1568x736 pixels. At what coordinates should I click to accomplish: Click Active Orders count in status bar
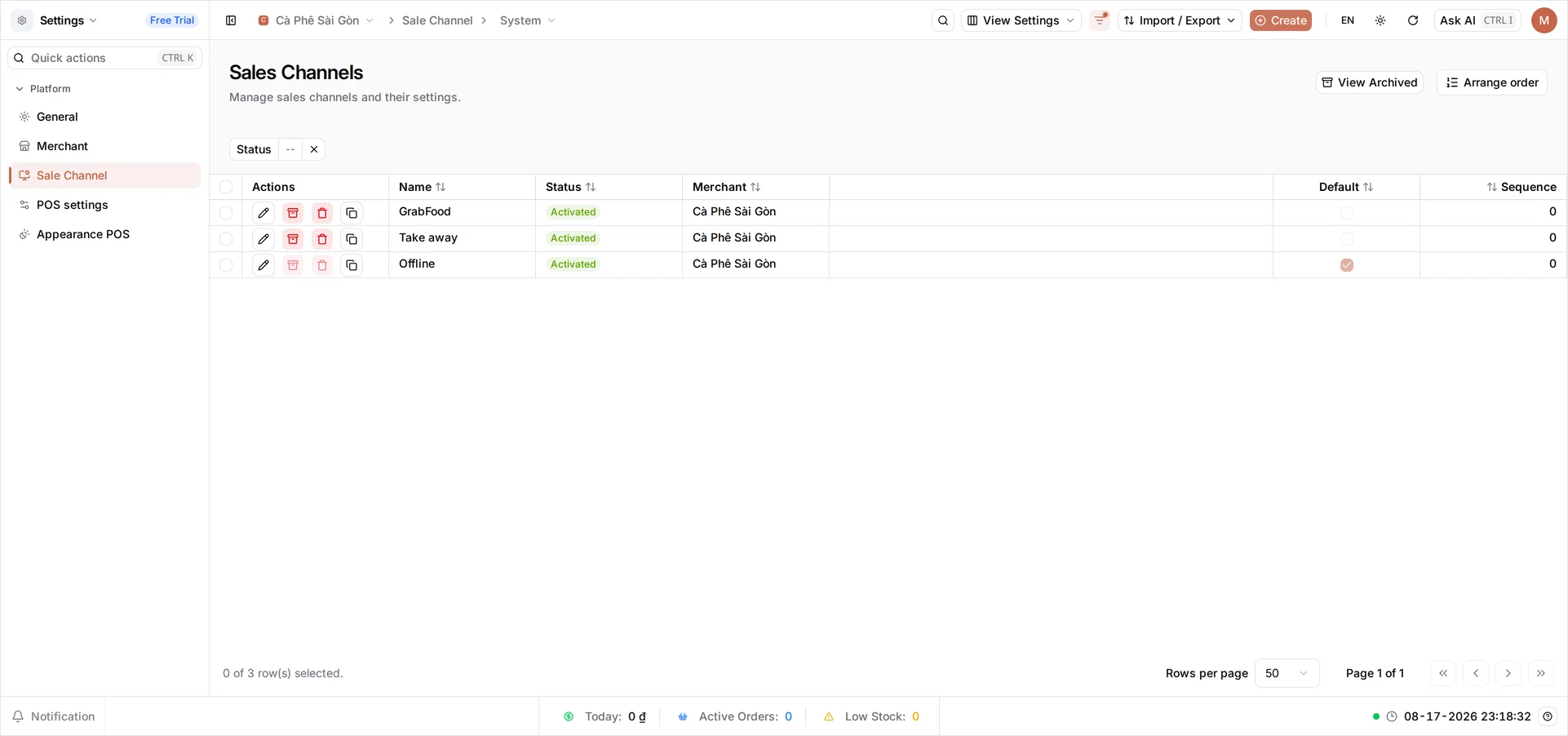[788, 716]
